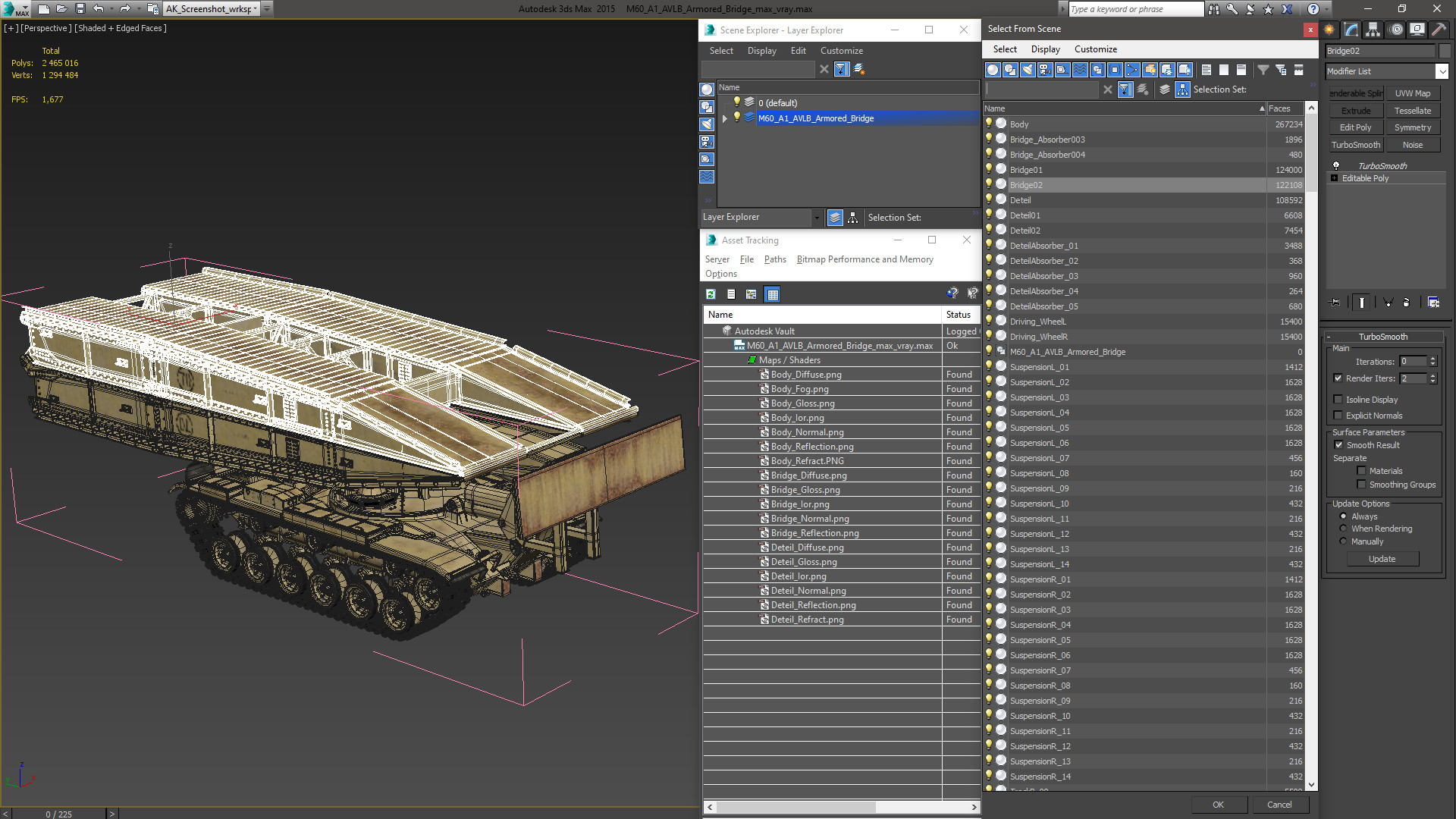Screen dimensions: 1456x819
Task: Clear the Scene Explorer search filter X
Action: pos(824,69)
